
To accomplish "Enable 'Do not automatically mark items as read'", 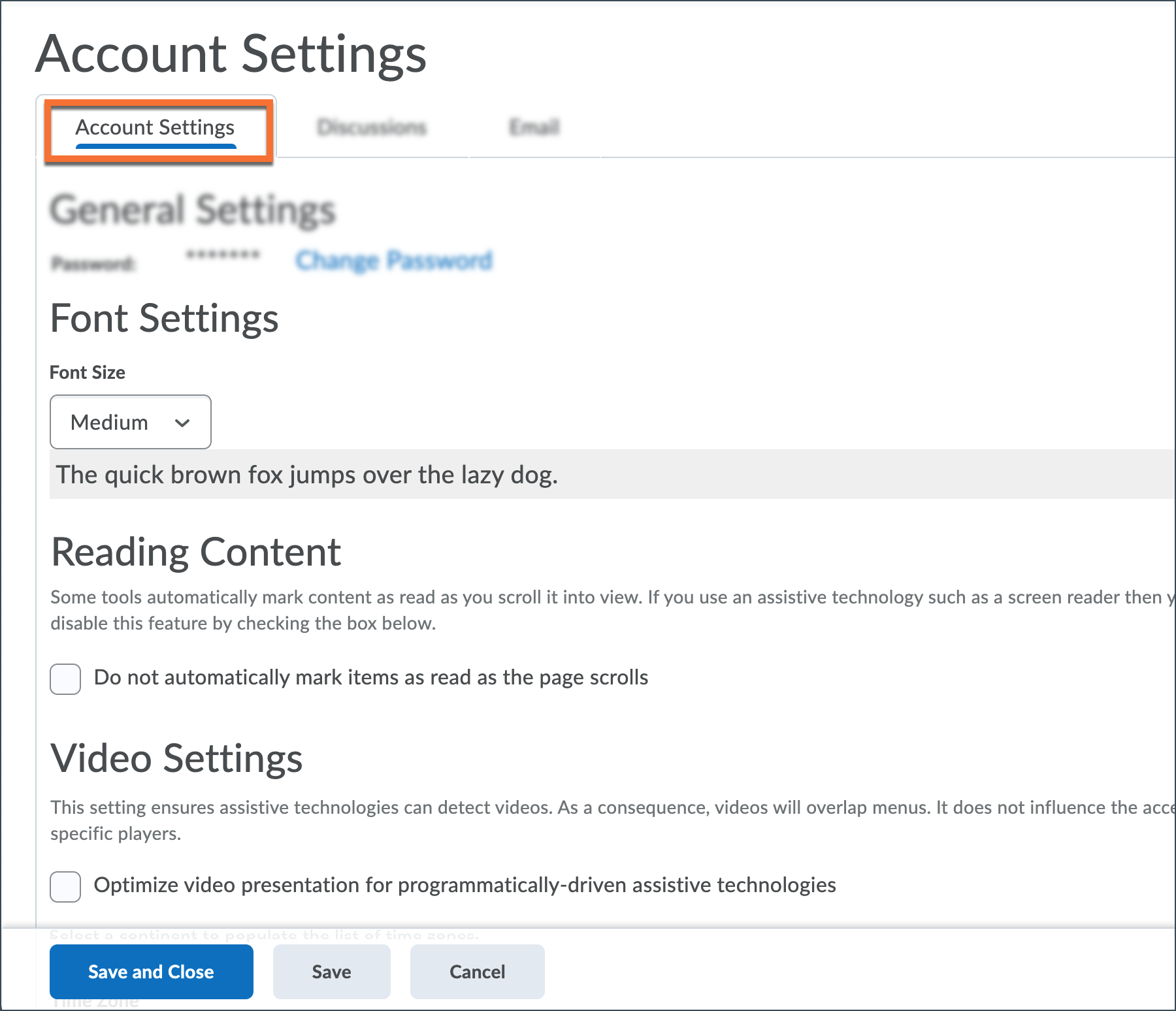I will pos(65,679).
